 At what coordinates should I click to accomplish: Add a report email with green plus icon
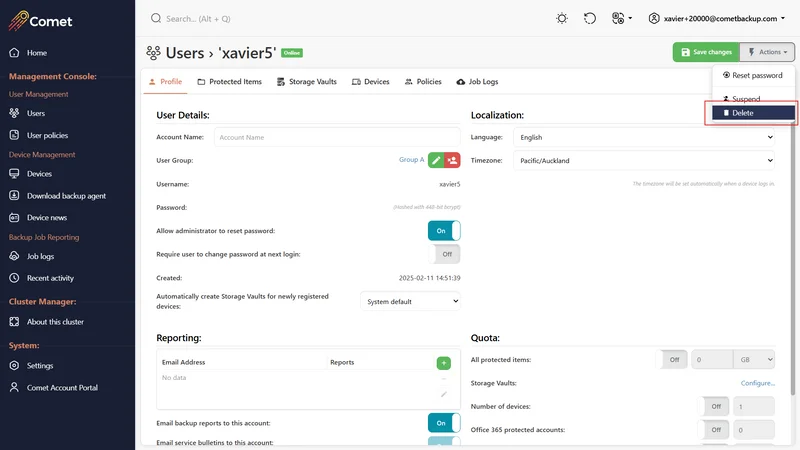coord(443,363)
